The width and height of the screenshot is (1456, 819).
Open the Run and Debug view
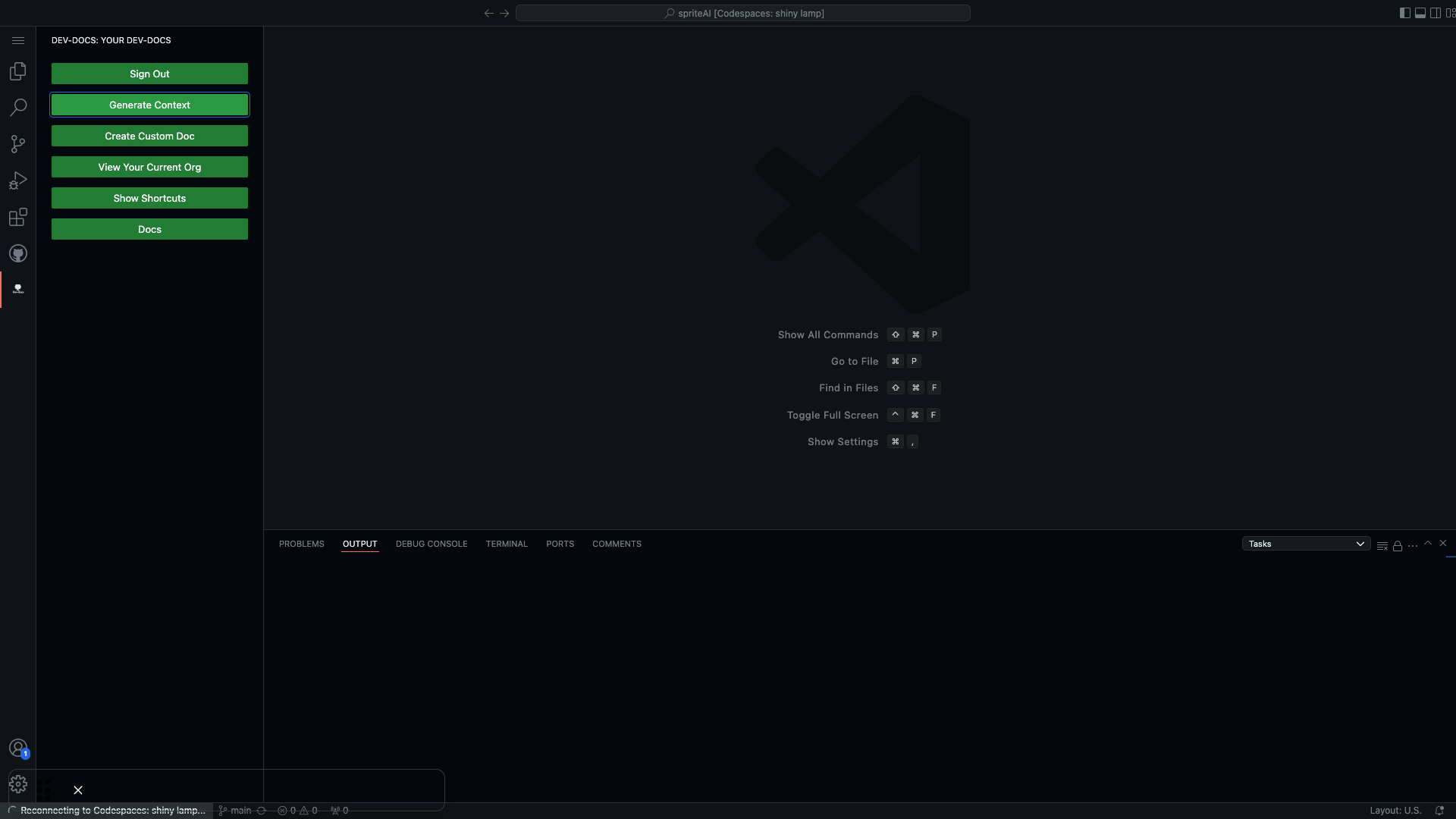click(x=18, y=180)
